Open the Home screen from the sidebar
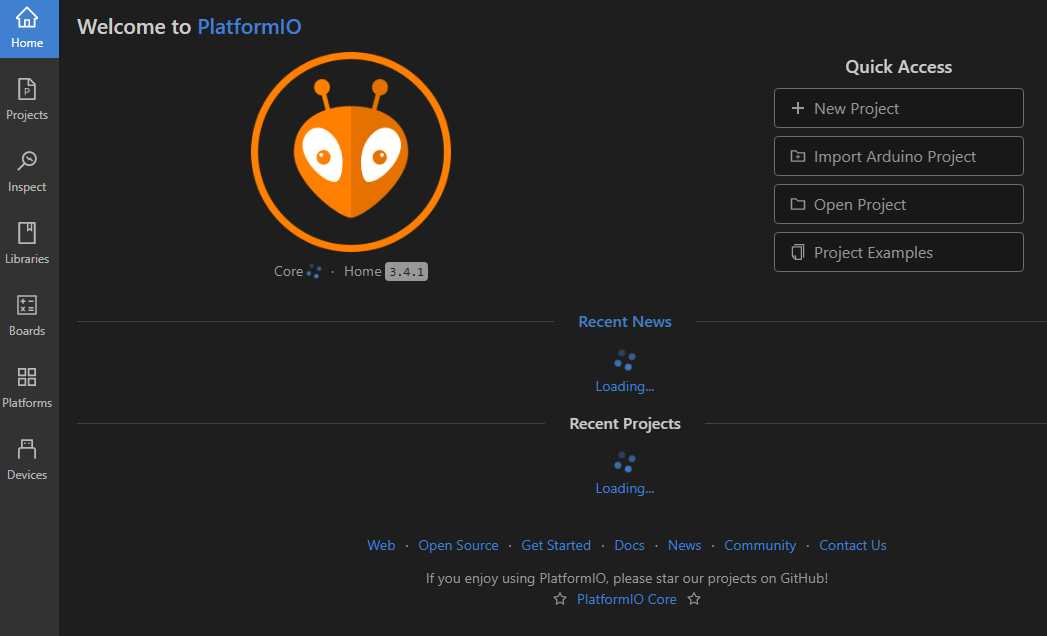Image resolution: width=1047 pixels, height=636 pixels. tap(28, 20)
